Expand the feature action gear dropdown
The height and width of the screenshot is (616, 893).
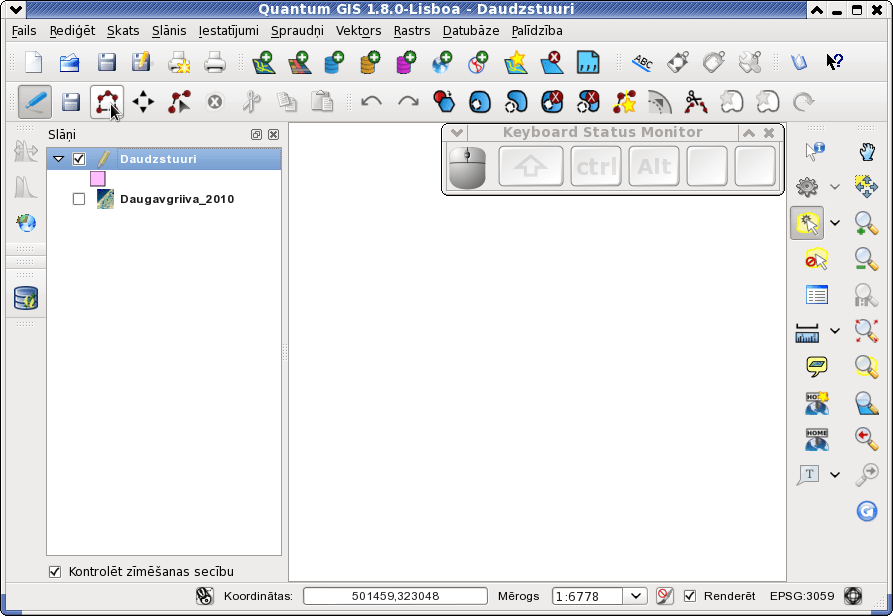click(835, 187)
